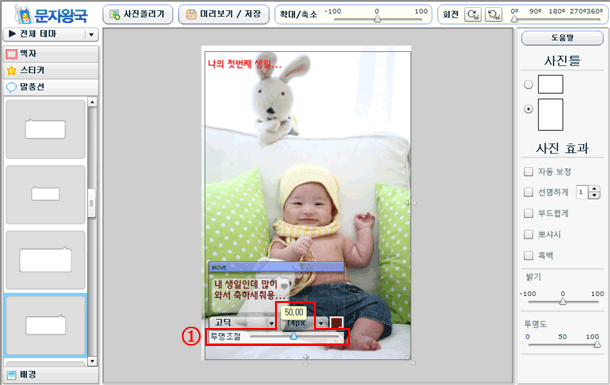Enable the 자동 보정 checkbox
The width and height of the screenshot is (610, 385).
(528, 172)
